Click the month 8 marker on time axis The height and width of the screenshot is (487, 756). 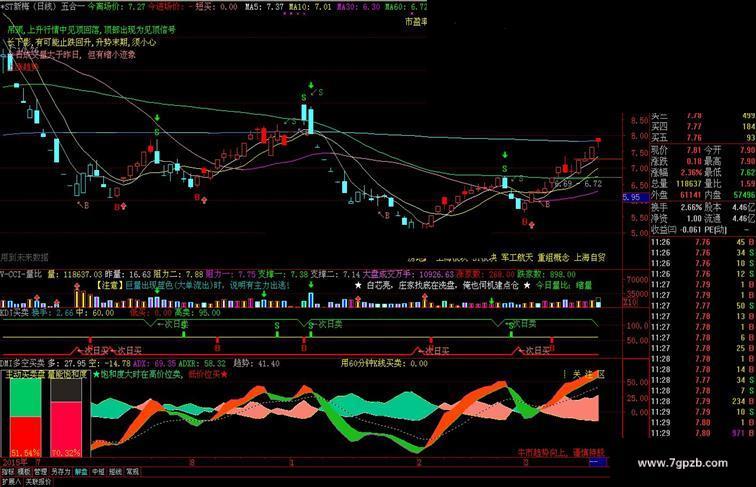click(x=192, y=463)
